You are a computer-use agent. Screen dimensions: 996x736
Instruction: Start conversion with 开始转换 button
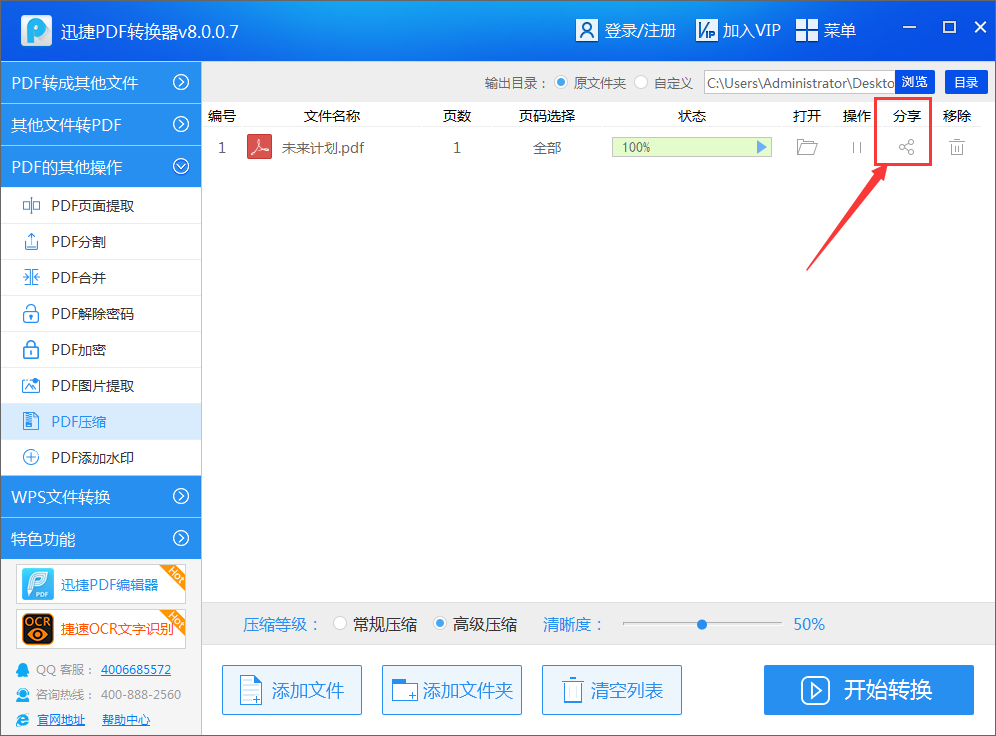tap(868, 690)
